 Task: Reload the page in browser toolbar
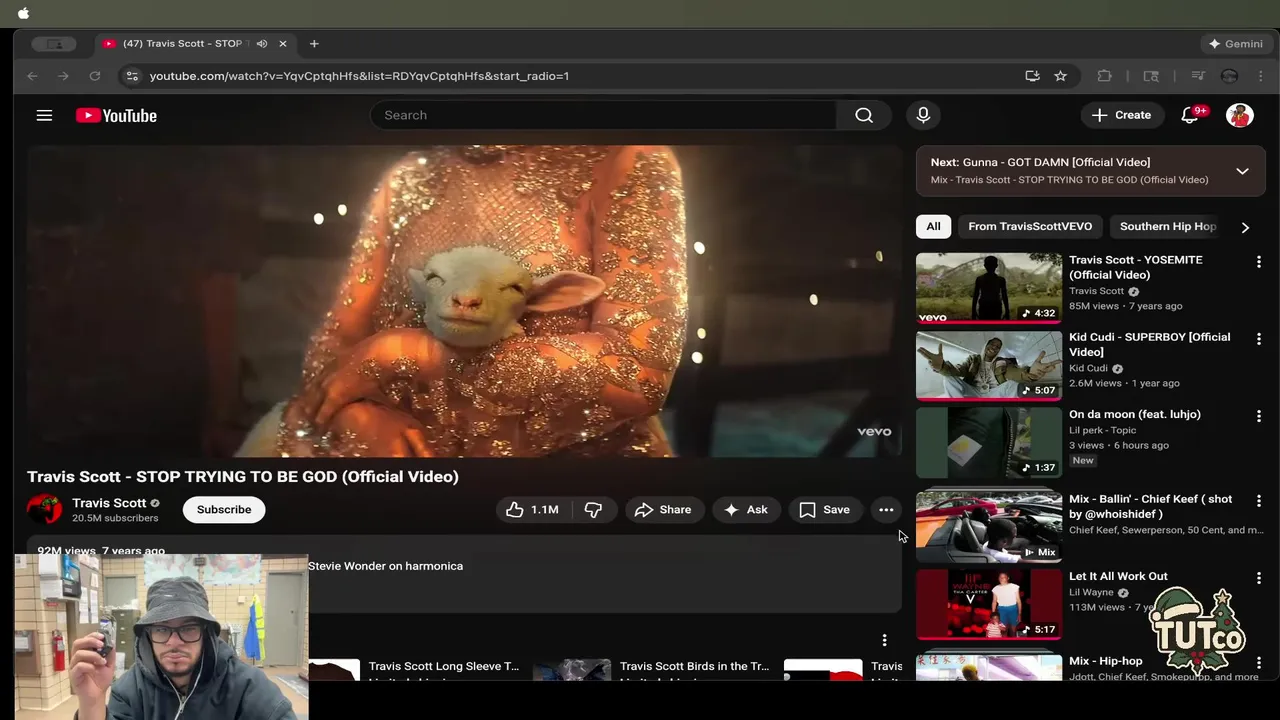94,76
